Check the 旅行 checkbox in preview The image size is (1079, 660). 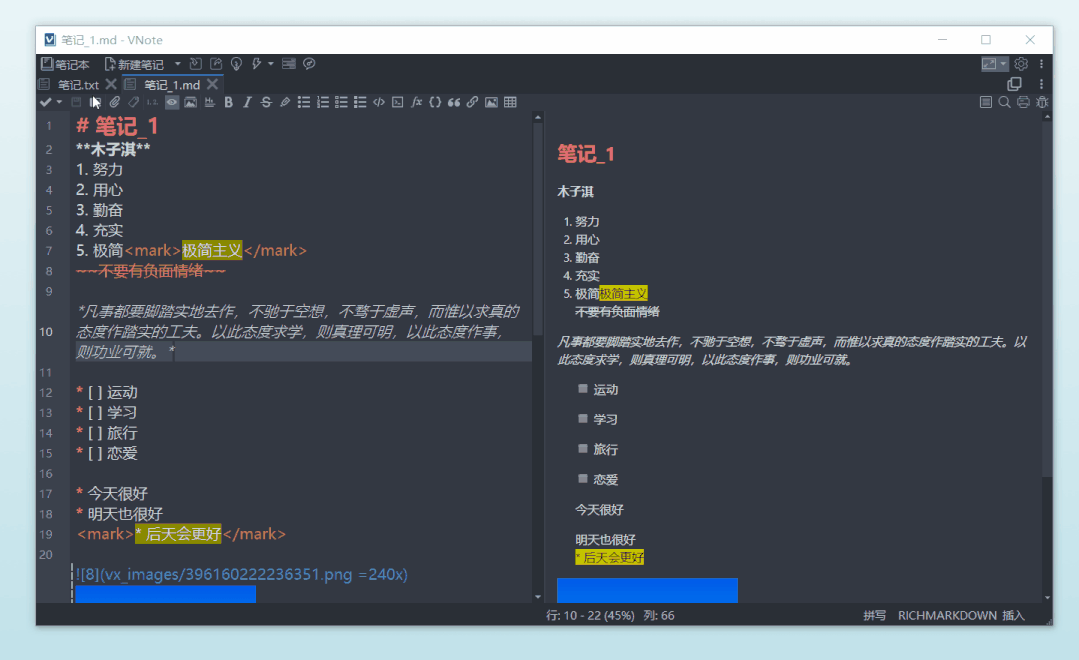click(583, 449)
